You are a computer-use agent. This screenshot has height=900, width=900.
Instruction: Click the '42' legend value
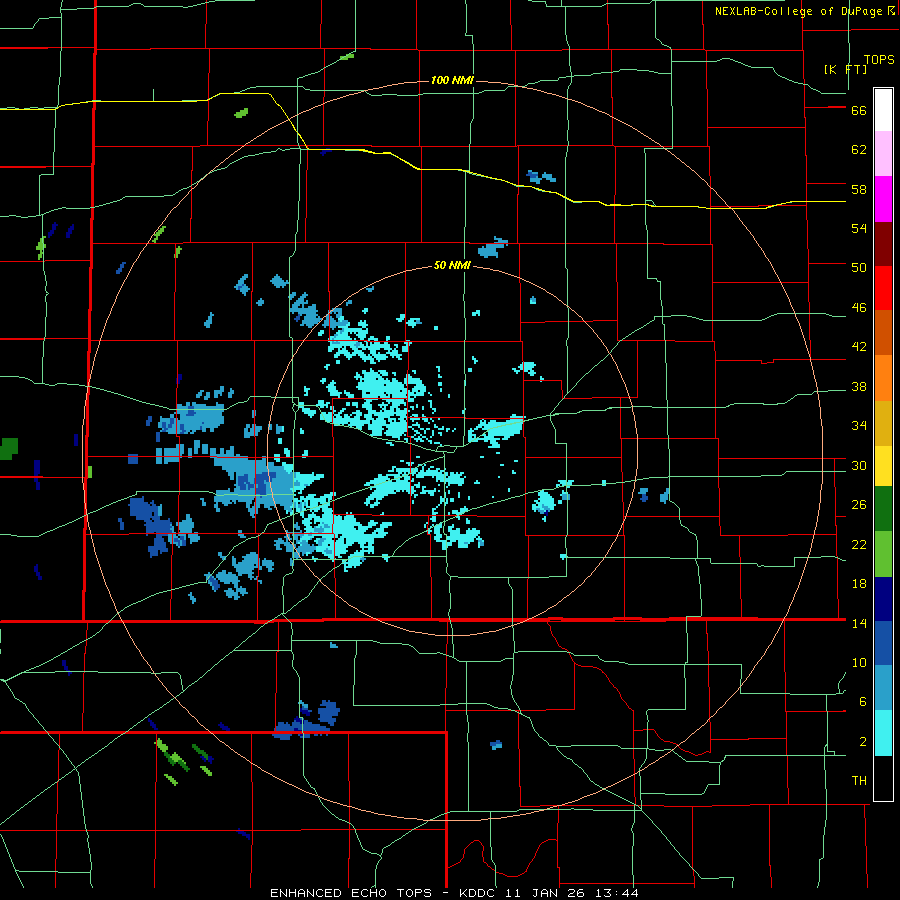[859, 347]
